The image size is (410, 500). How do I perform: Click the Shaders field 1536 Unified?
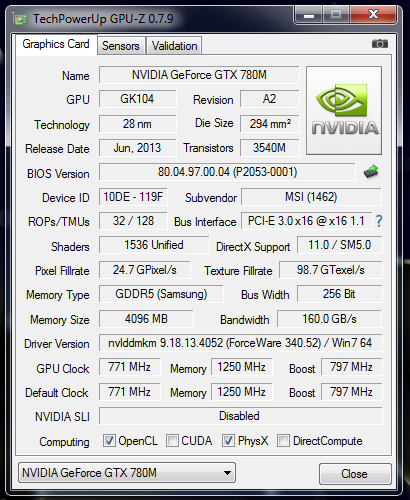[x=154, y=245]
